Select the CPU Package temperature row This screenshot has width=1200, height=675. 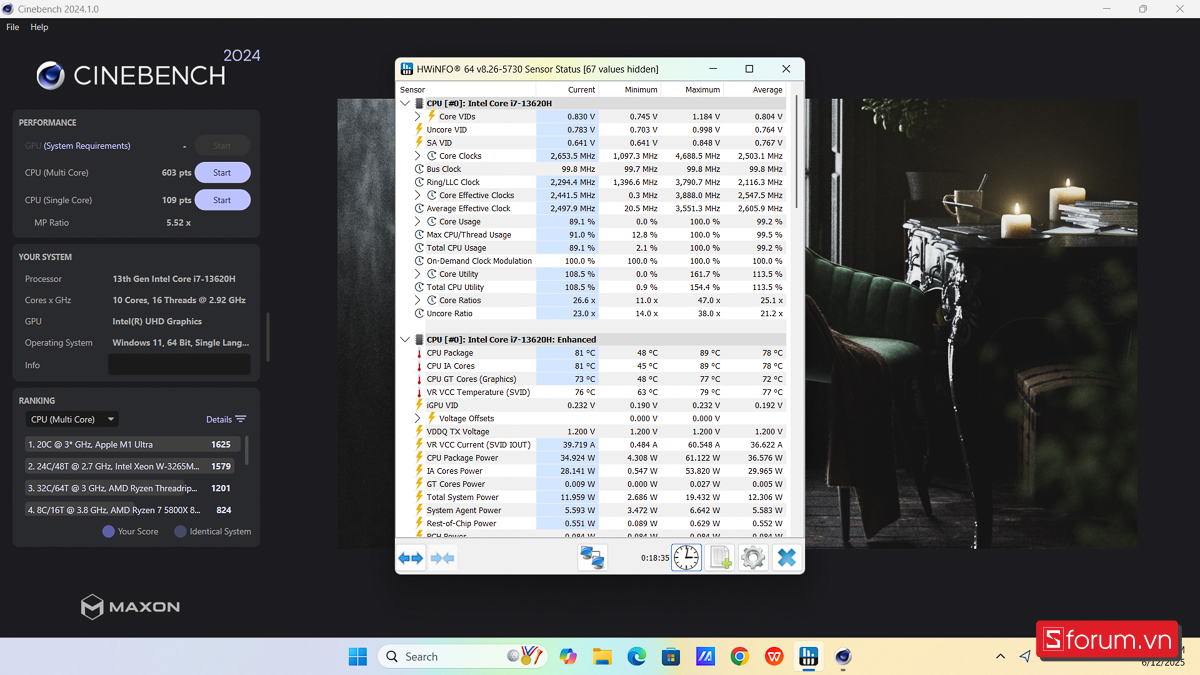point(592,353)
